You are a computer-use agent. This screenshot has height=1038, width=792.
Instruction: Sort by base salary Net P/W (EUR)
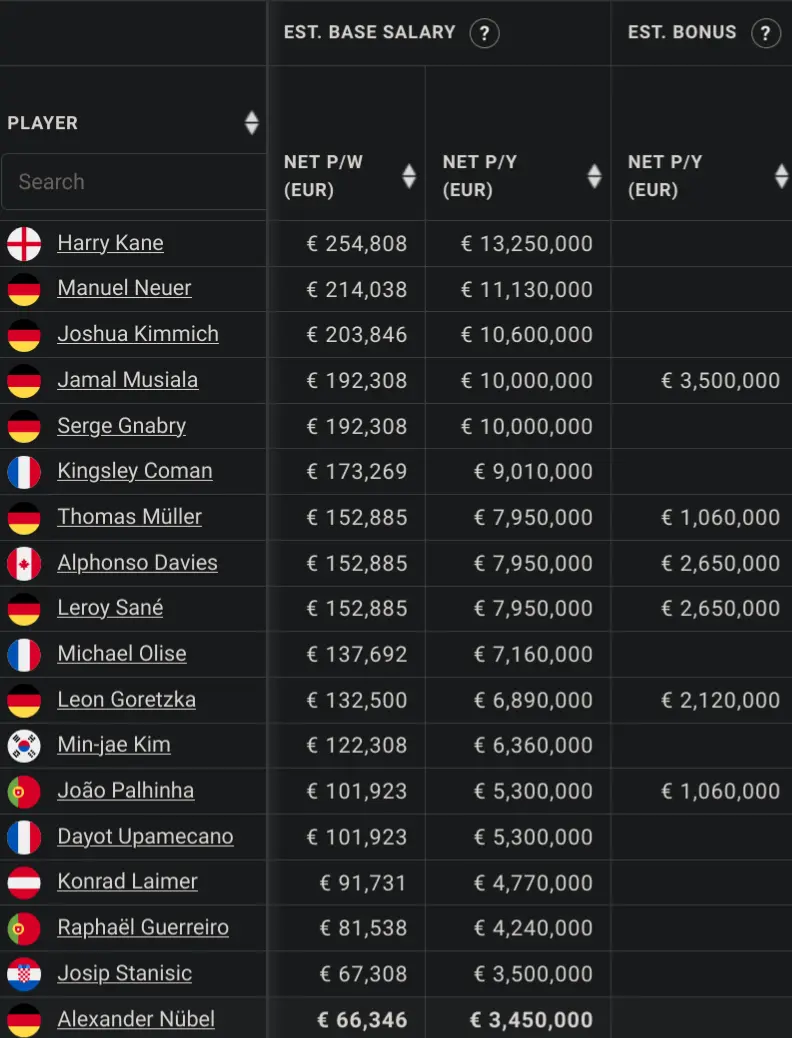pos(409,176)
